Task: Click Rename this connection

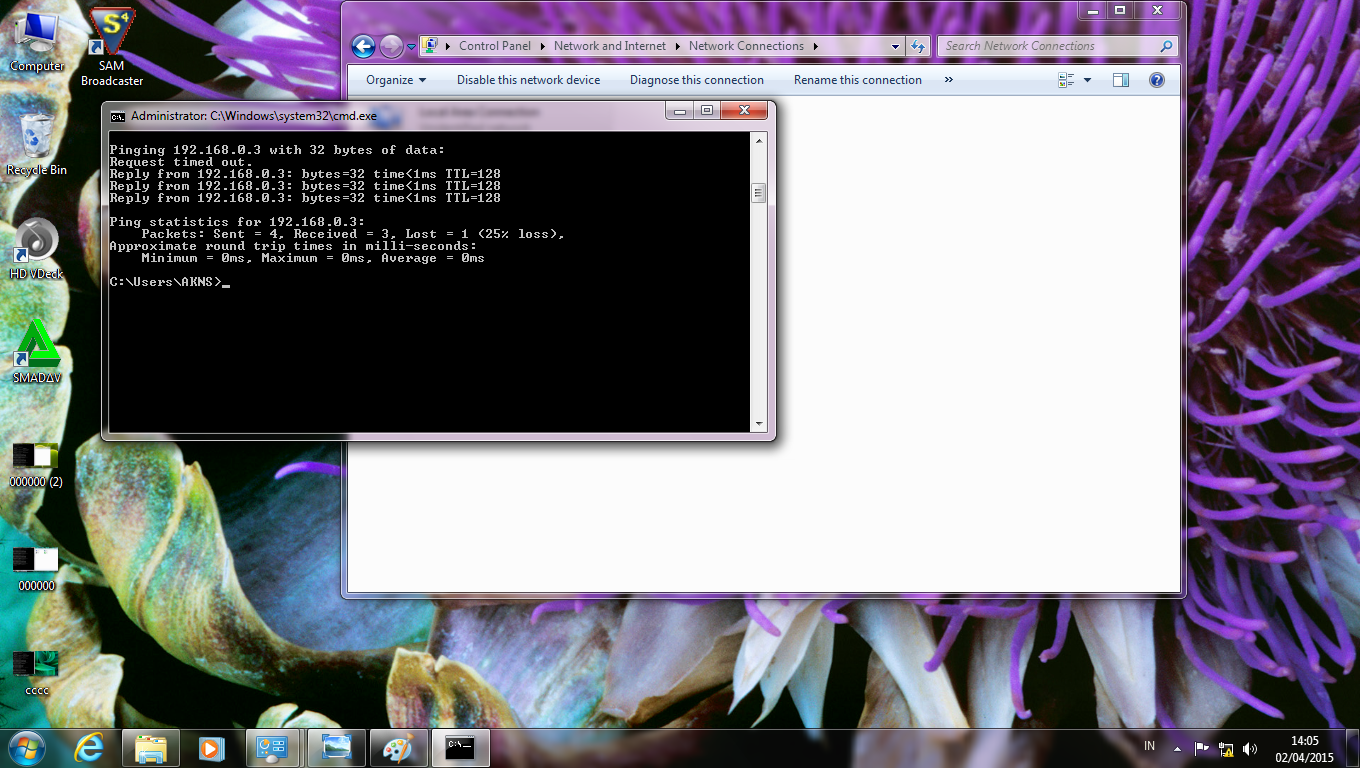Action: [858, 80]
